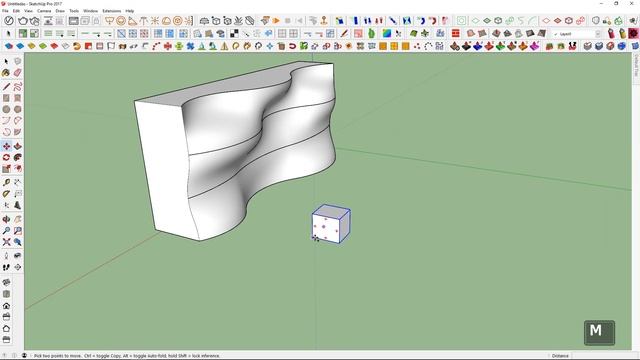
Task: Choose the Dimension tool
Action: tap(18, 182)
